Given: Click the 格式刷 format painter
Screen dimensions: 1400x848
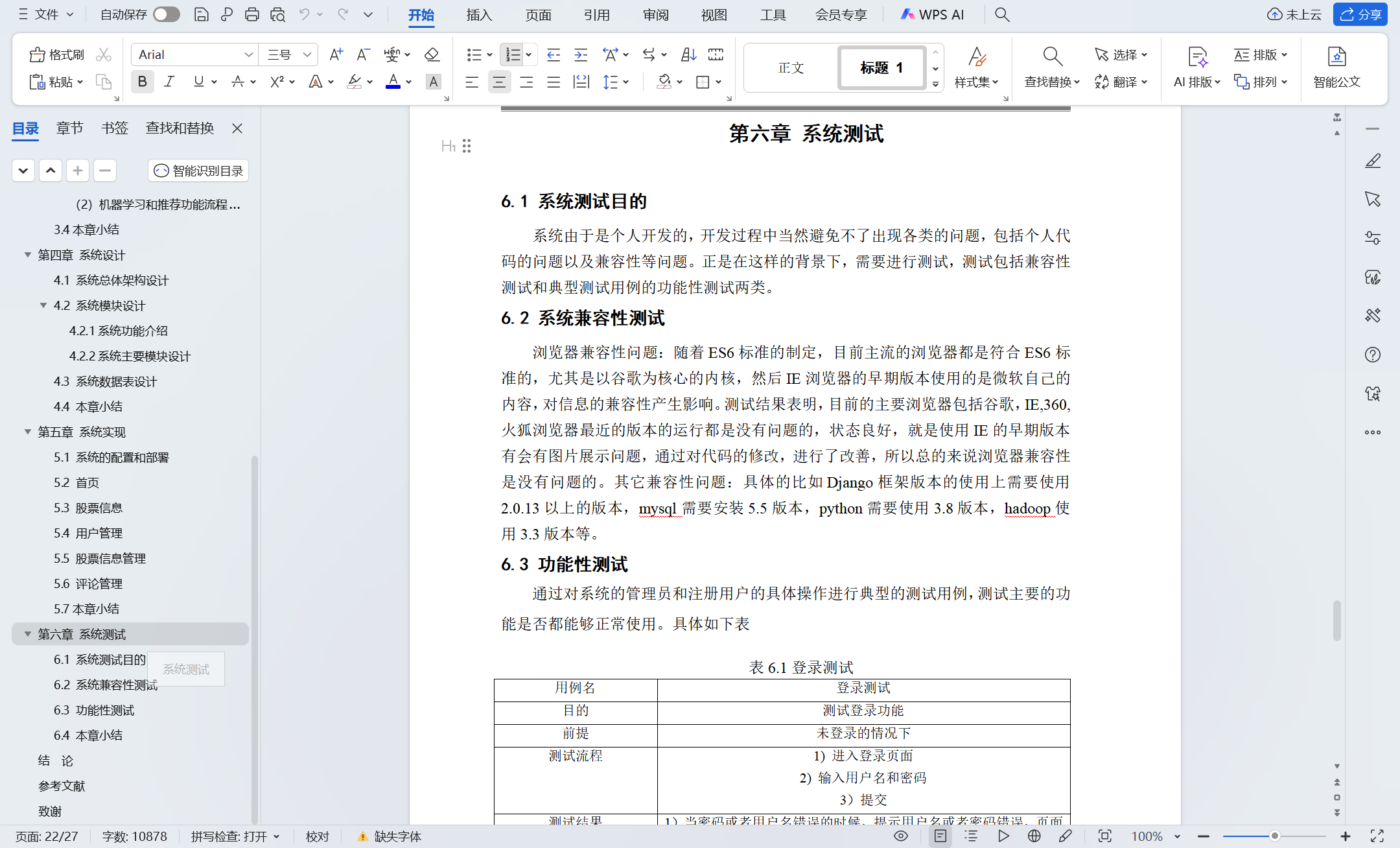Looking at the screenshot, I should [x=57, y=54].
